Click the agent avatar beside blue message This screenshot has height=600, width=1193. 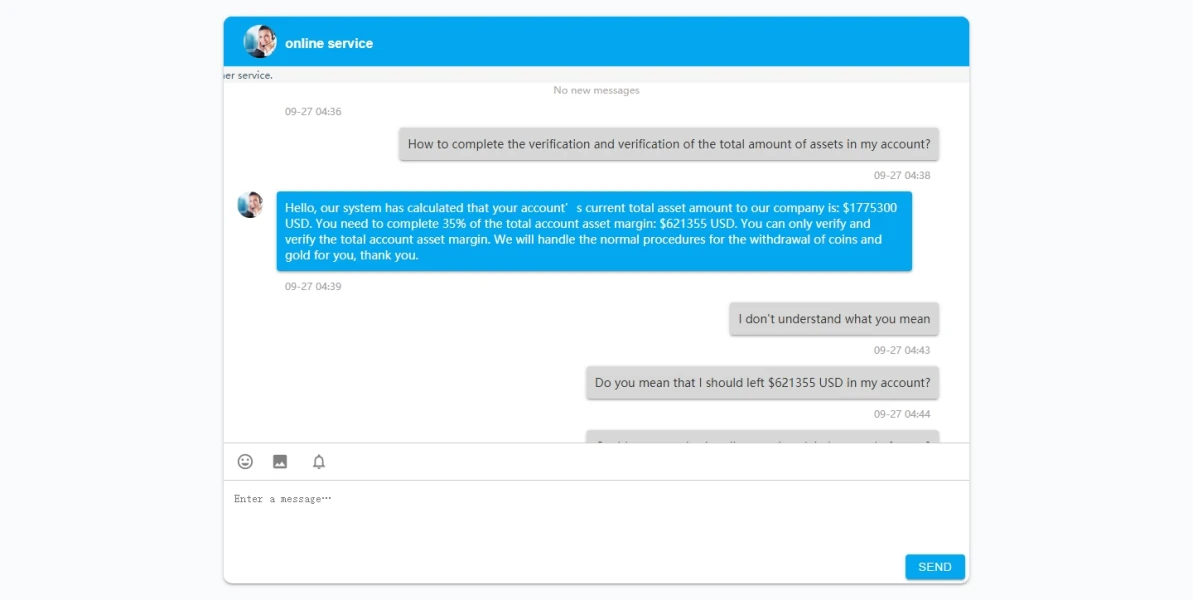[250, 205]
